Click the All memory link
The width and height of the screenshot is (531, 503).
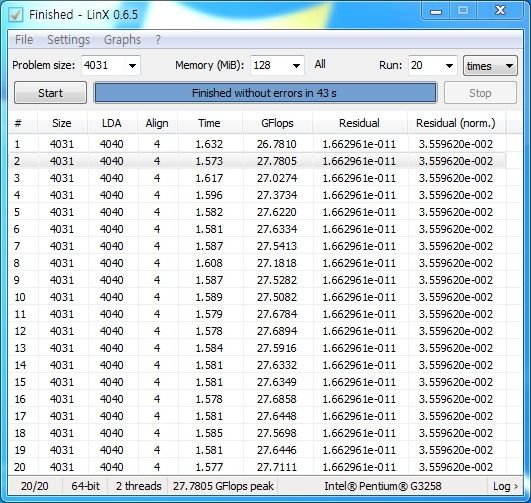click(x=320, y=64)
